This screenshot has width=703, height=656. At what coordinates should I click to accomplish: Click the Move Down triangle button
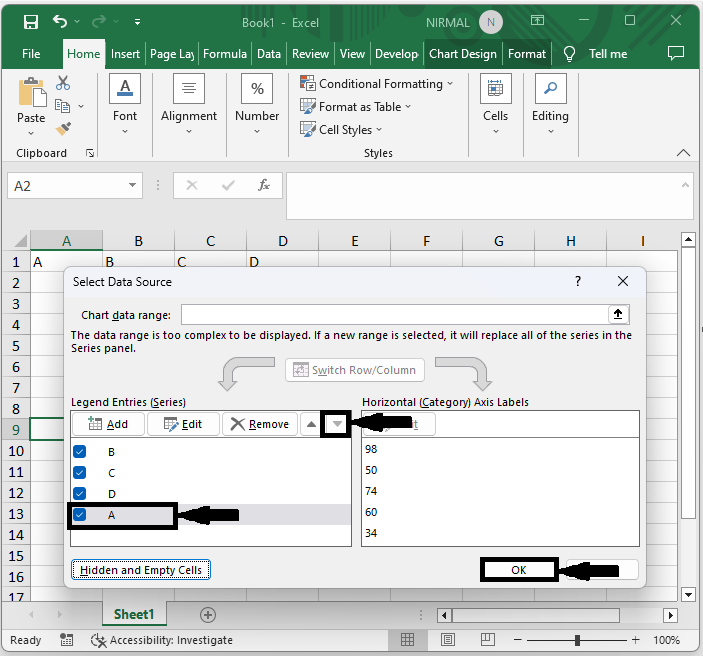coord(337,424)
